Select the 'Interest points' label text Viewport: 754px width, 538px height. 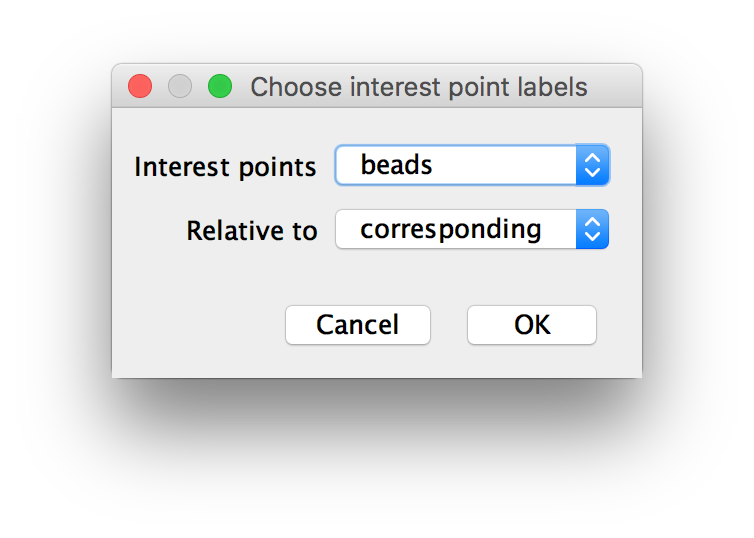(x=225, y=167)
